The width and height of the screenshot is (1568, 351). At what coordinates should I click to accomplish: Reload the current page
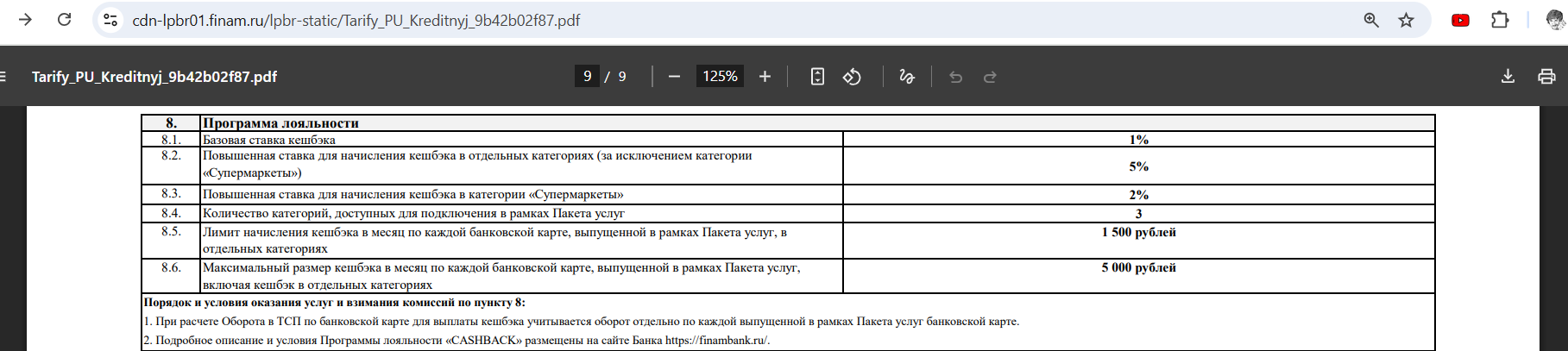click(x=64, y=20)
